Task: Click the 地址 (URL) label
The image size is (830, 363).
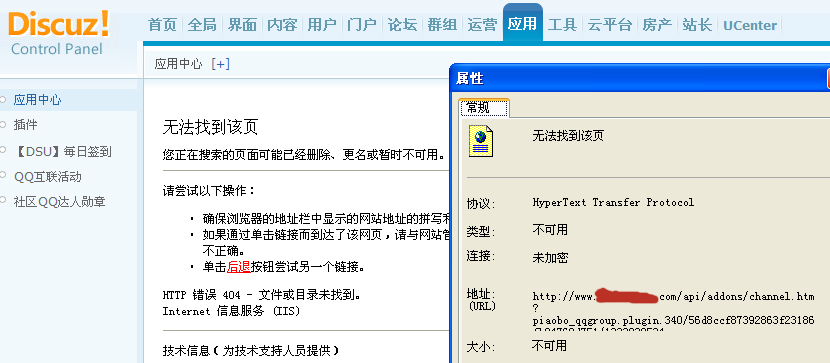Action: tap(481, 300)
